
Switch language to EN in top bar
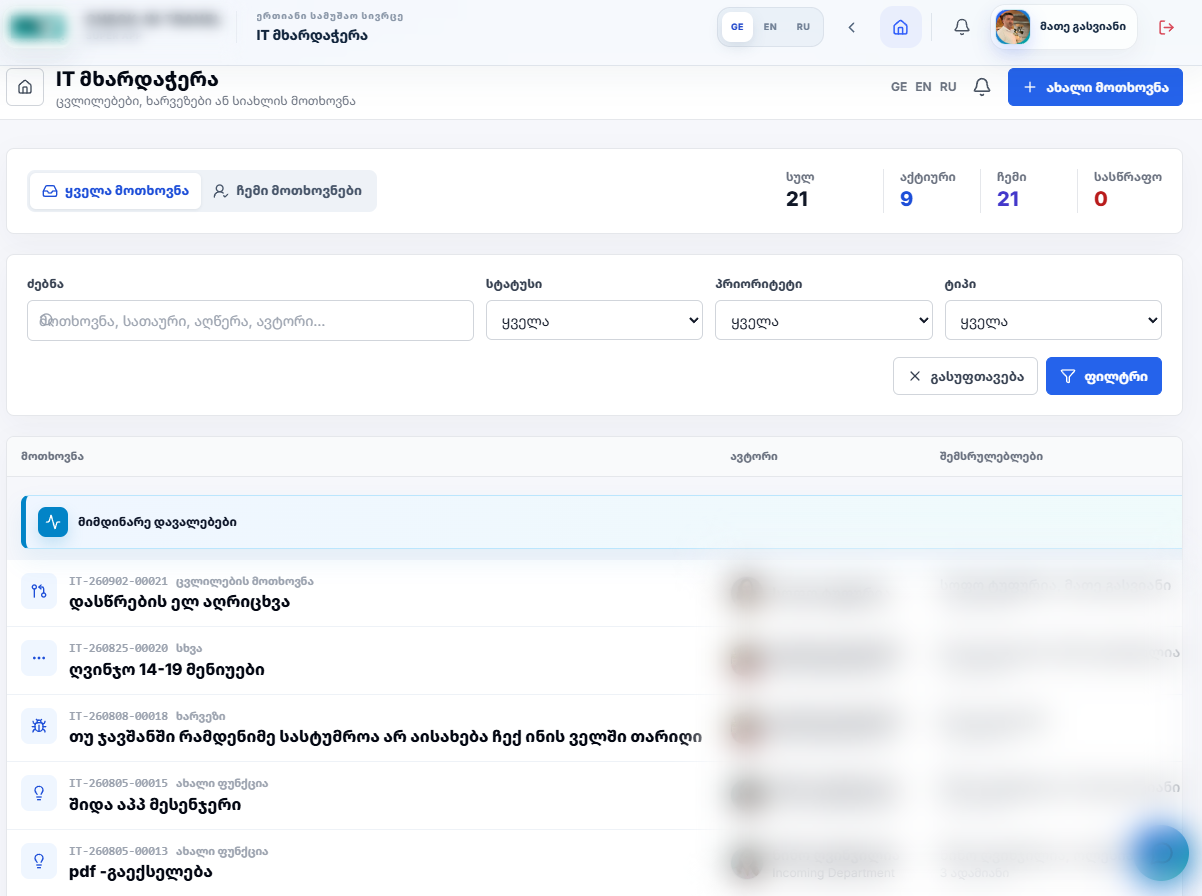pos(770,27)
